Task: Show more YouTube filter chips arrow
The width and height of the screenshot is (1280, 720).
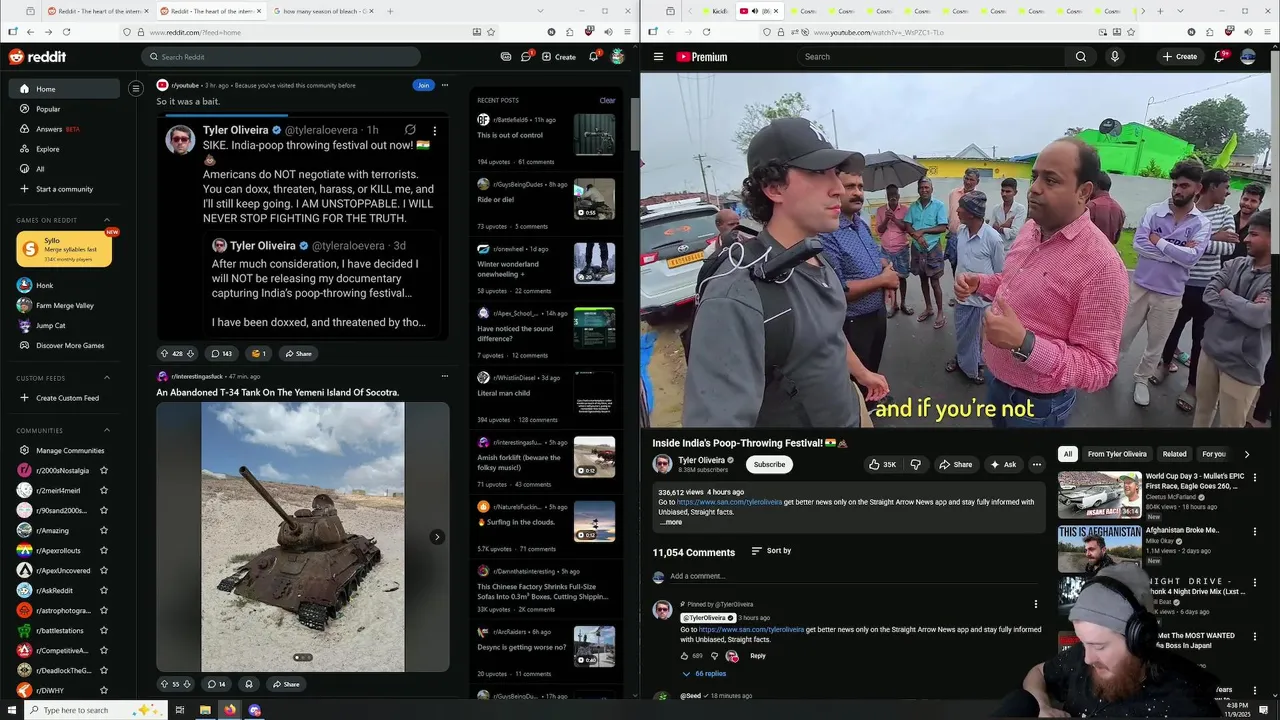Action: [1246, 454]
